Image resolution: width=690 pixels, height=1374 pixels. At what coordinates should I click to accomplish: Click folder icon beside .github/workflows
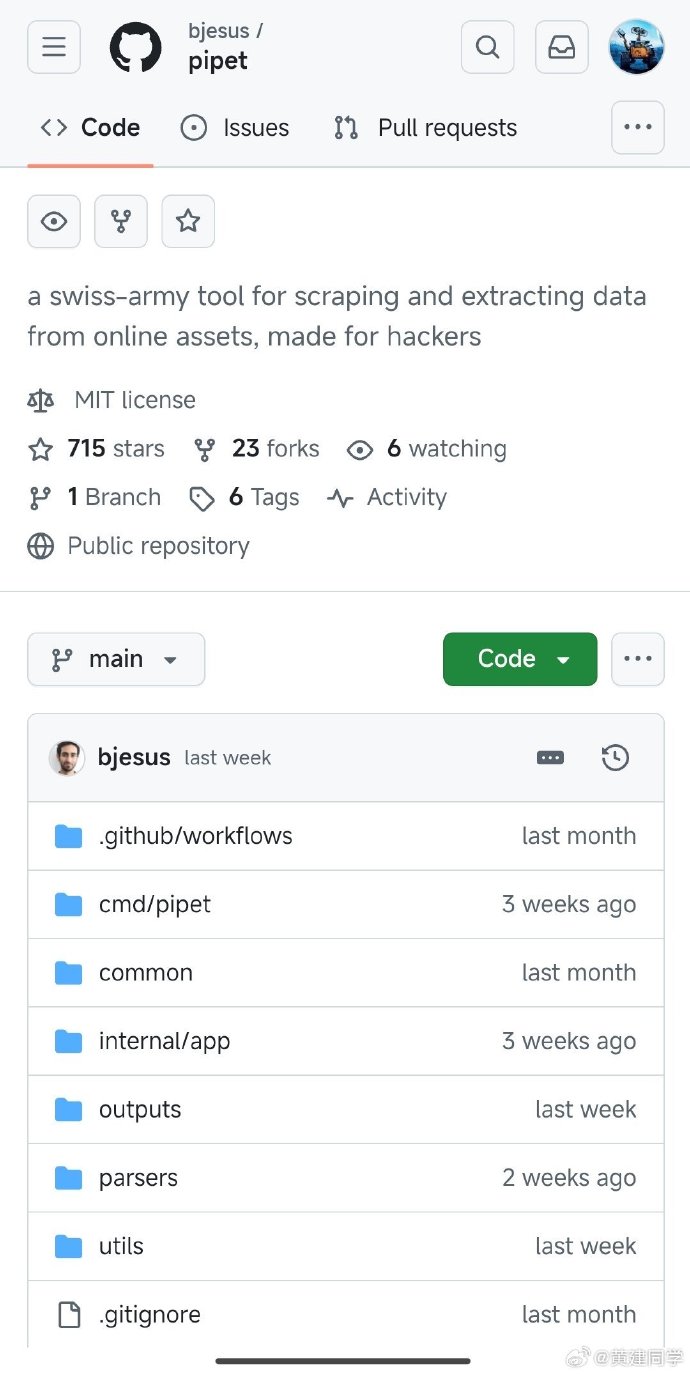(68, 836)
